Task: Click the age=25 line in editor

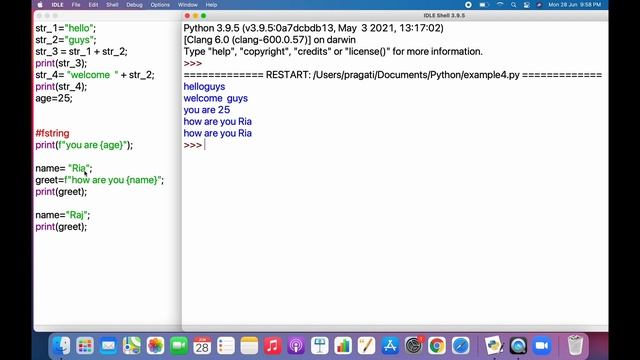Action: pos(54,98)
